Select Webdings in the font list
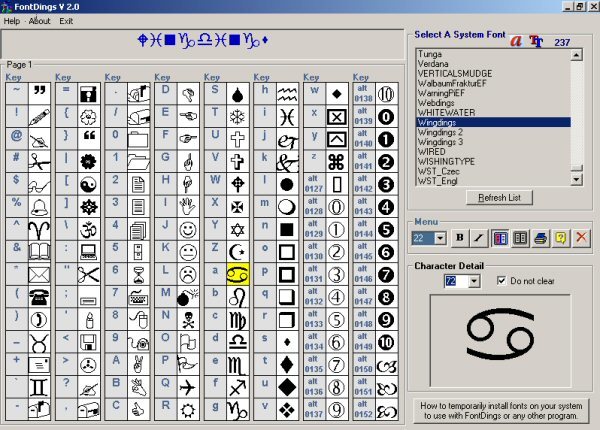Viewport: 600px width, 430px height. click(493, 103)
